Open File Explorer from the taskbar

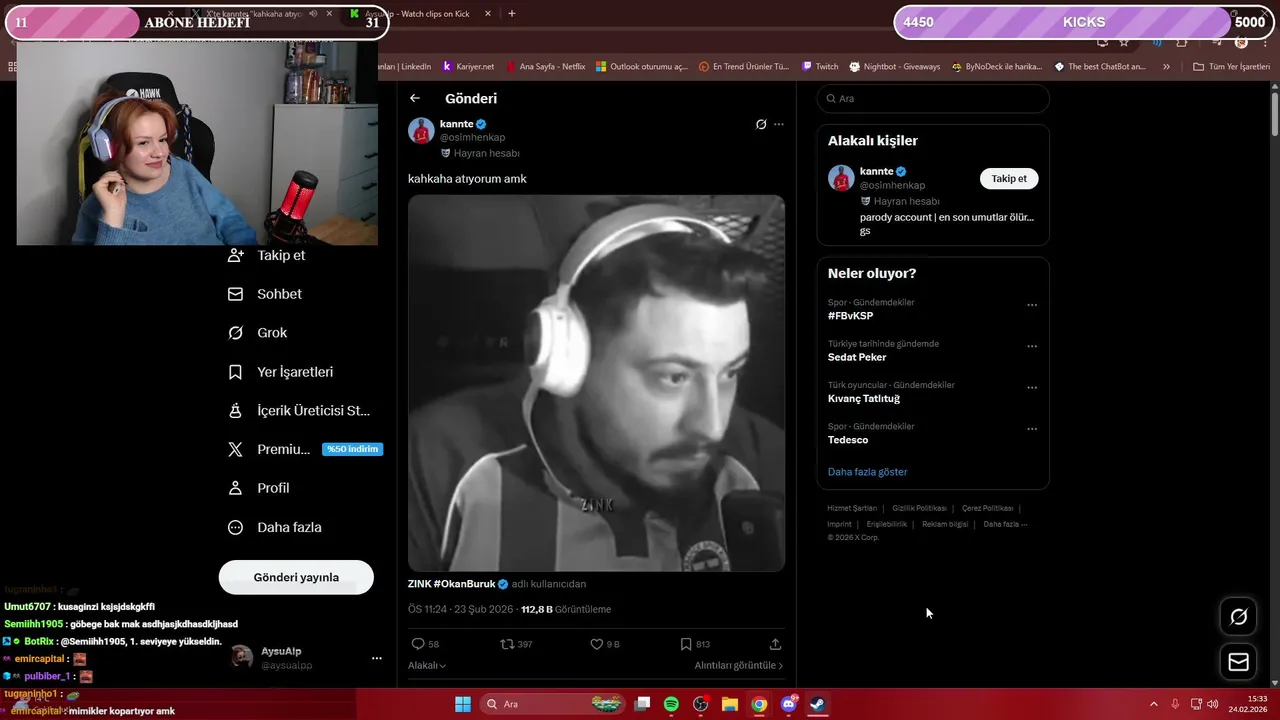(730, 704)
